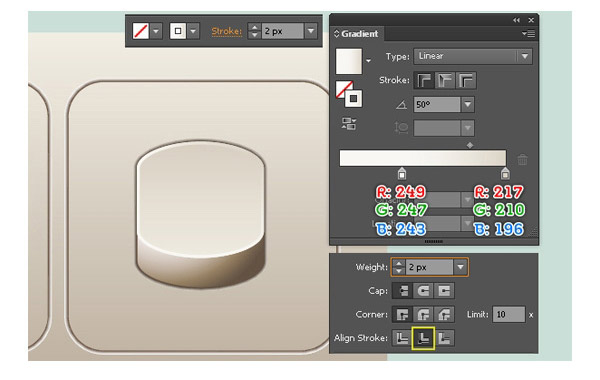
Task: Click the miter Limit field
Action: coord(509,315)
